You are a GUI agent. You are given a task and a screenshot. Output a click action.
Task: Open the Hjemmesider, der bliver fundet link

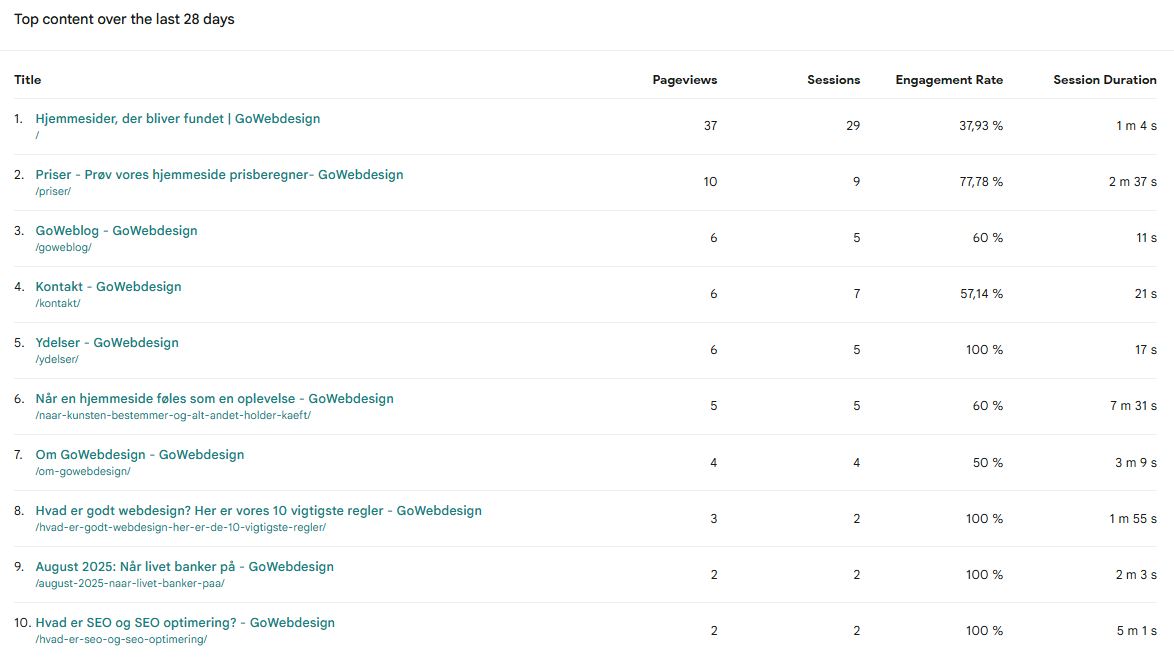pos(177,119)
